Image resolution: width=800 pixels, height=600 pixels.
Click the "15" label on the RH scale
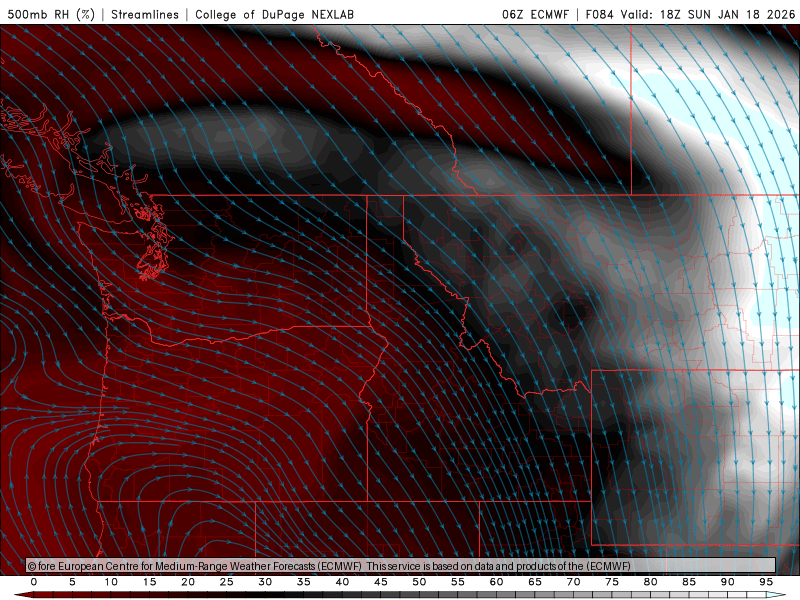tap(149, 582)
